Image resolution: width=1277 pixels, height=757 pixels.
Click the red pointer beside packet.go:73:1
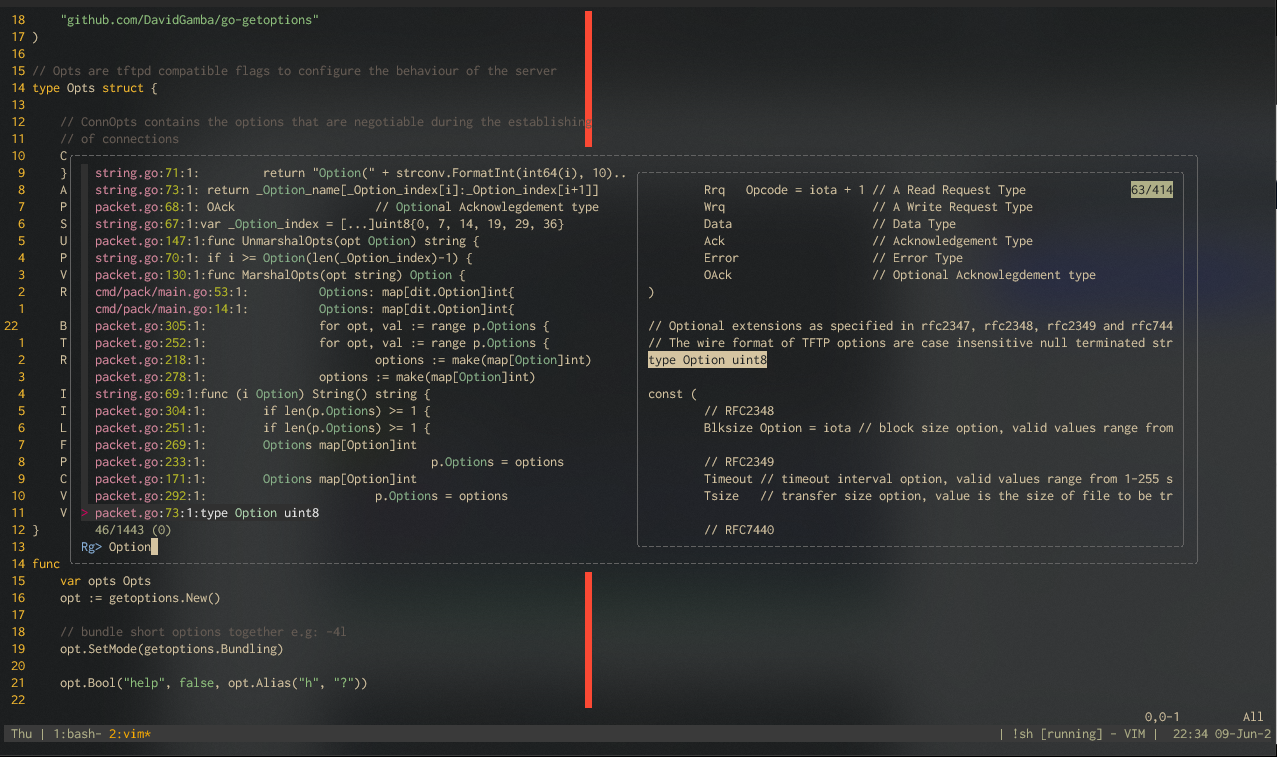coord(85,513)
